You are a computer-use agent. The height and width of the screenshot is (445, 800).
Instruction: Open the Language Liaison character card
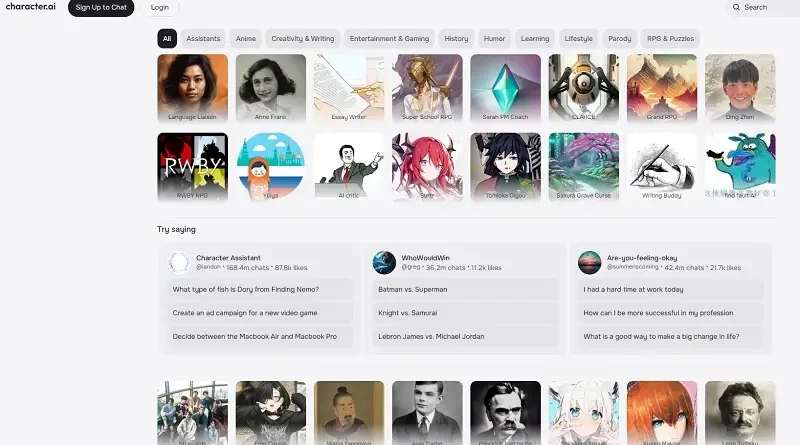click(192, 88)
